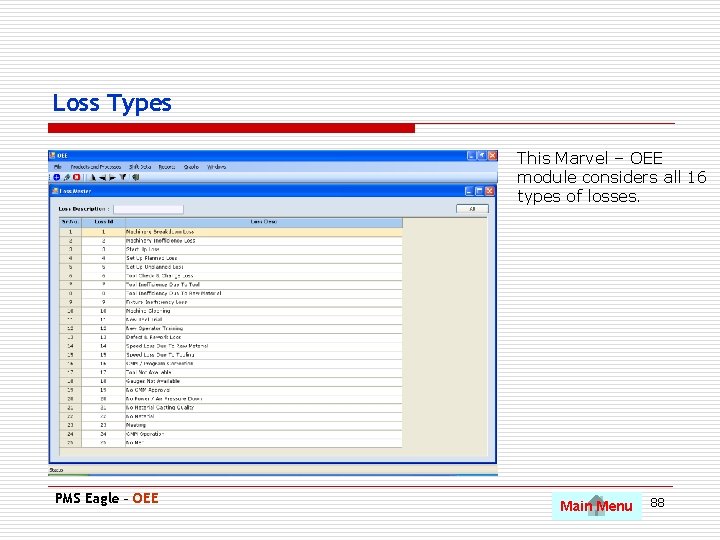
Task: Select row 'Fixture Inefficiency Loss'
Action: [x=231, y=303]
